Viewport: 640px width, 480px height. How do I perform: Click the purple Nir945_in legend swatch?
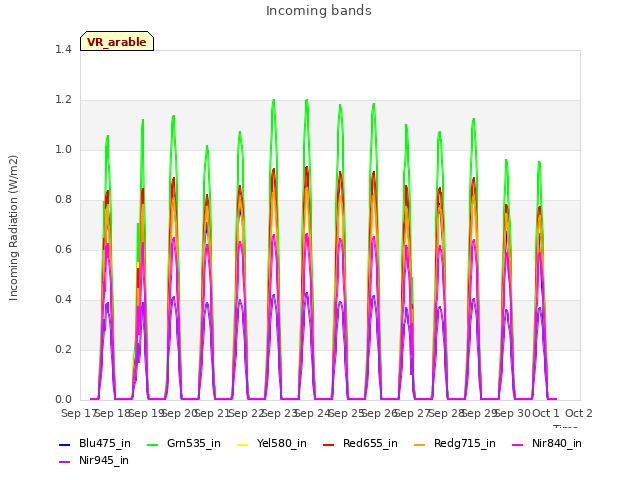[64, 462]
